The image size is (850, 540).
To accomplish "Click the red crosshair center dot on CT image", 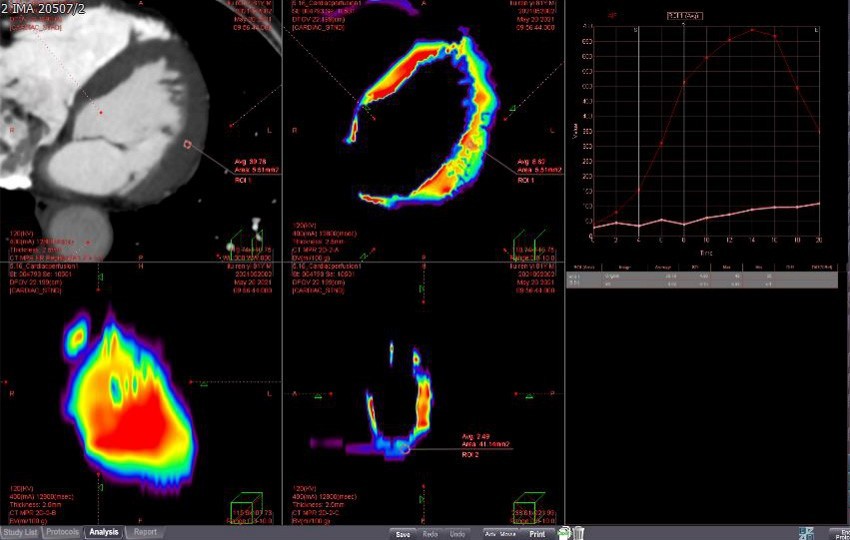I will click(100, 113).
